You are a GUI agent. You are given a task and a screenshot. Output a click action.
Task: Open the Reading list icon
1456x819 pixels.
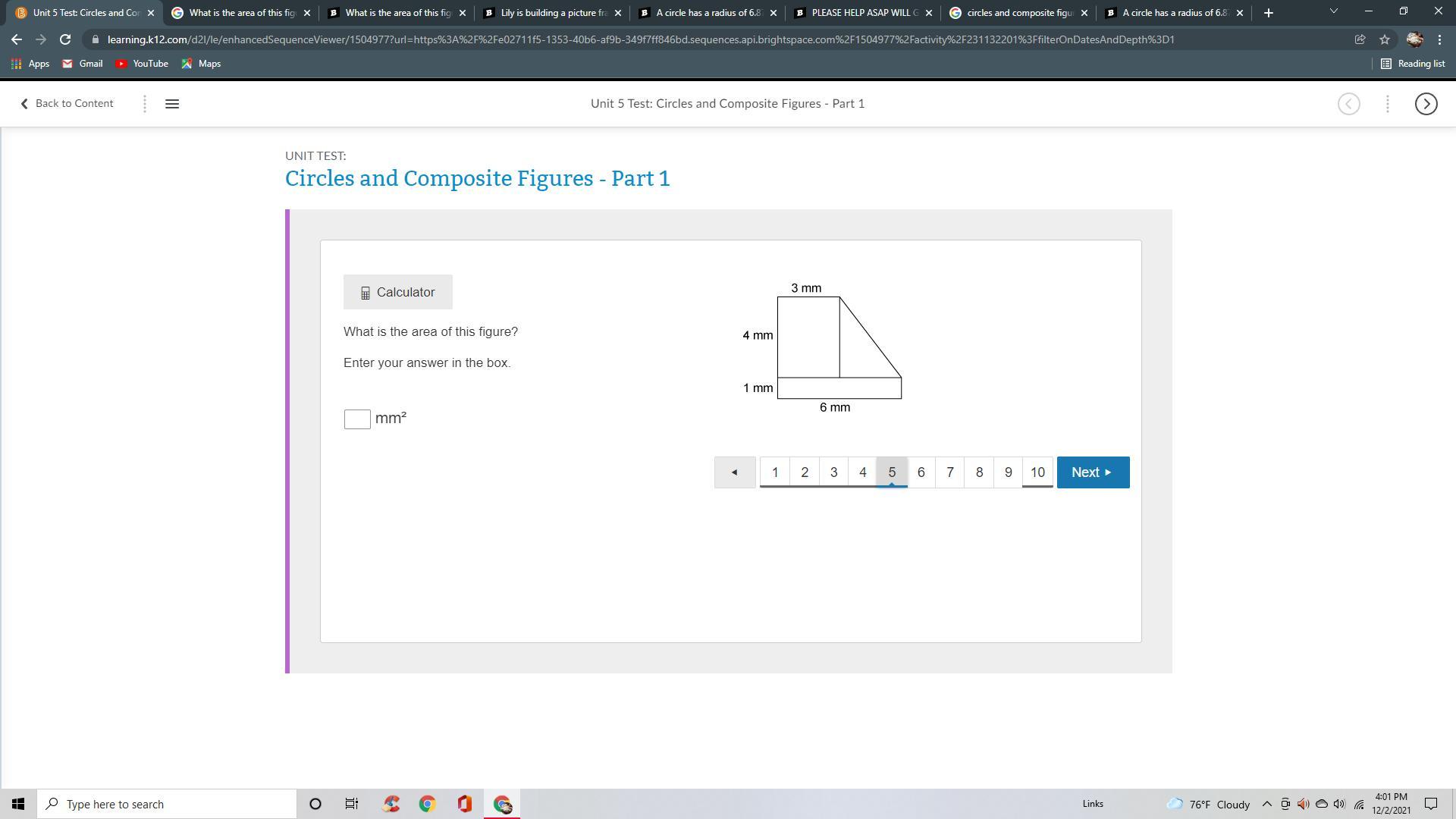(x=1413, y=64)
